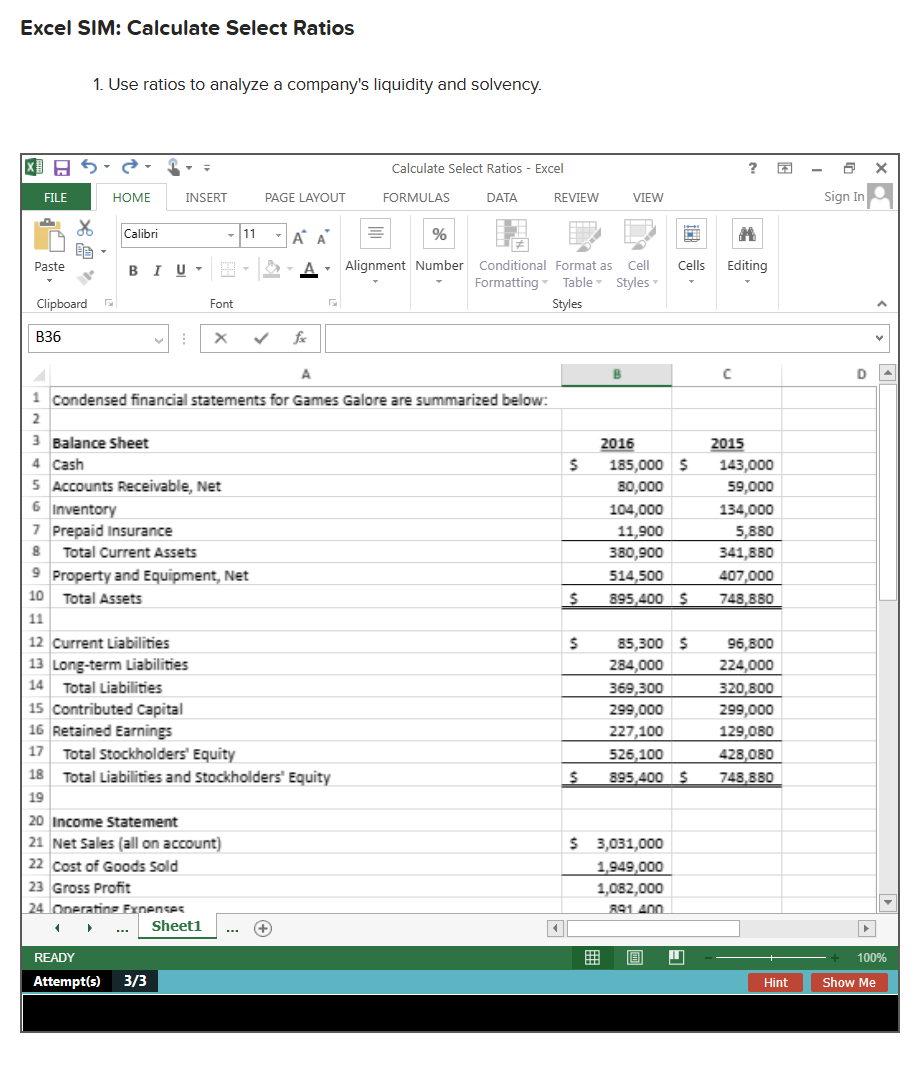The width and height of the screenshot is (924, 1073).
Task: Click the Hint button
Action: click(775, 982)
